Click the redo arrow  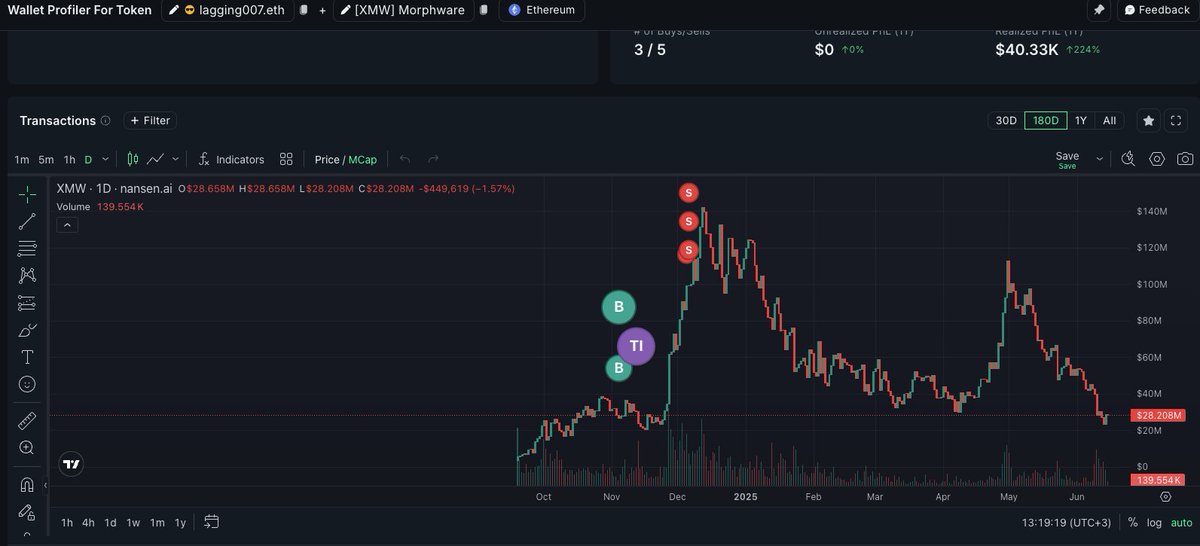pos(433,159)
